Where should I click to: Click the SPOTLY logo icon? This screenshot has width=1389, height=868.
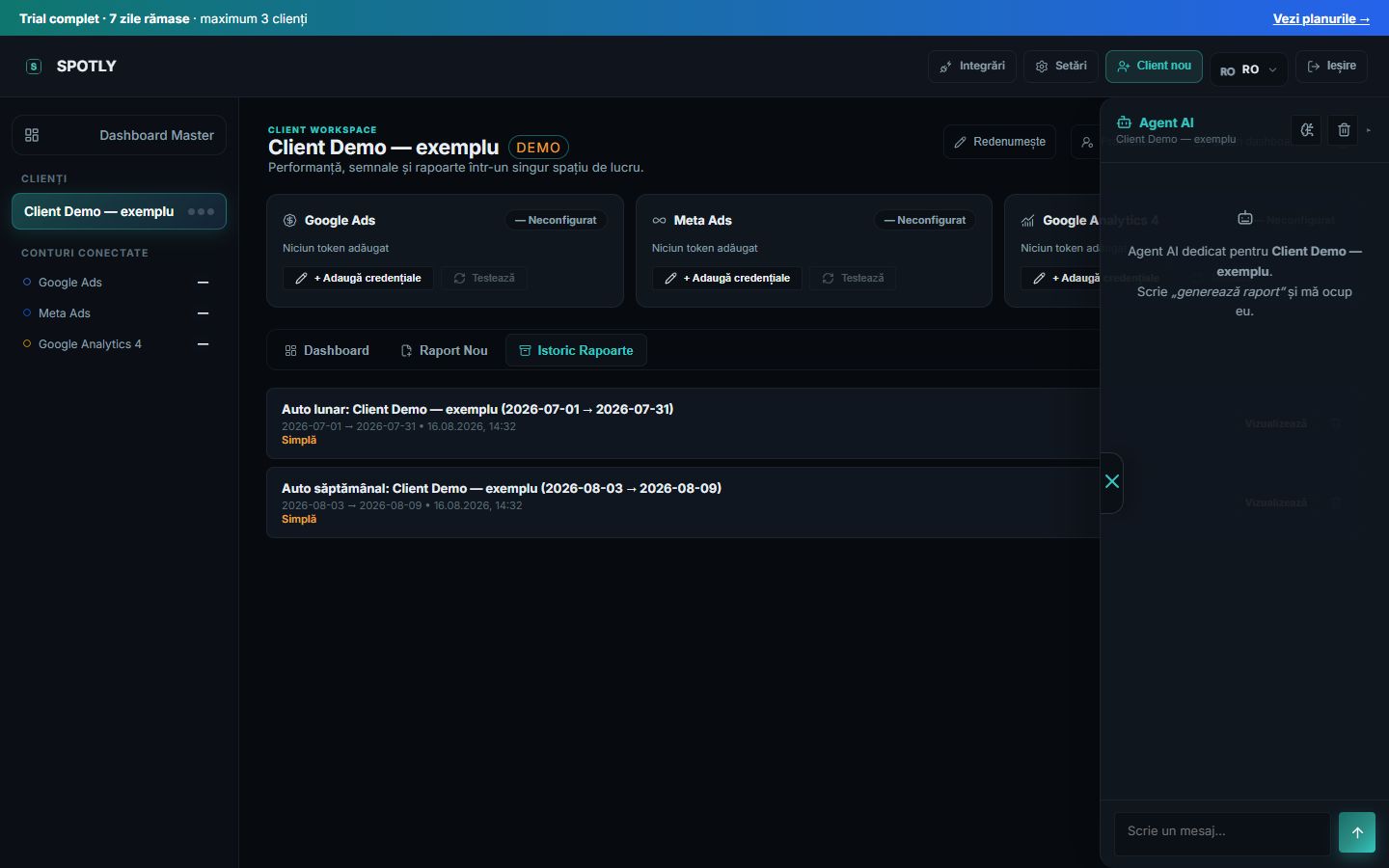[34, 67]
